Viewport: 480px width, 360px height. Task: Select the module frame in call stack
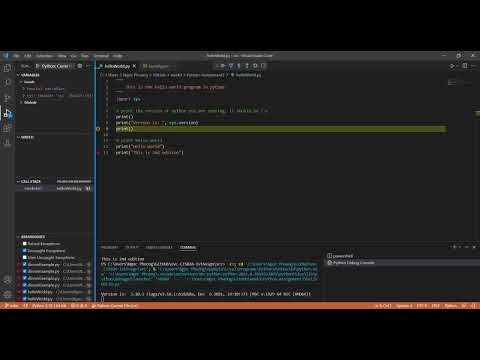tap(53, 188)
